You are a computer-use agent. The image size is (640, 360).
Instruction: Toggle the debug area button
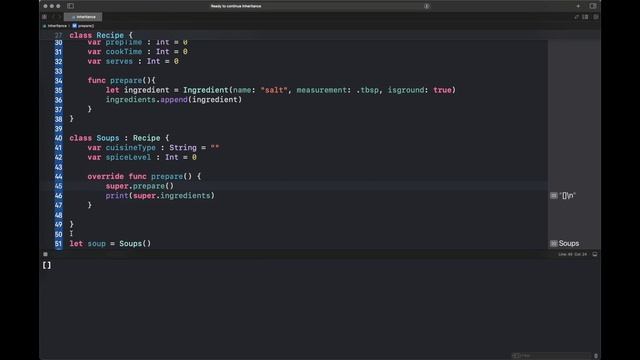595,254
